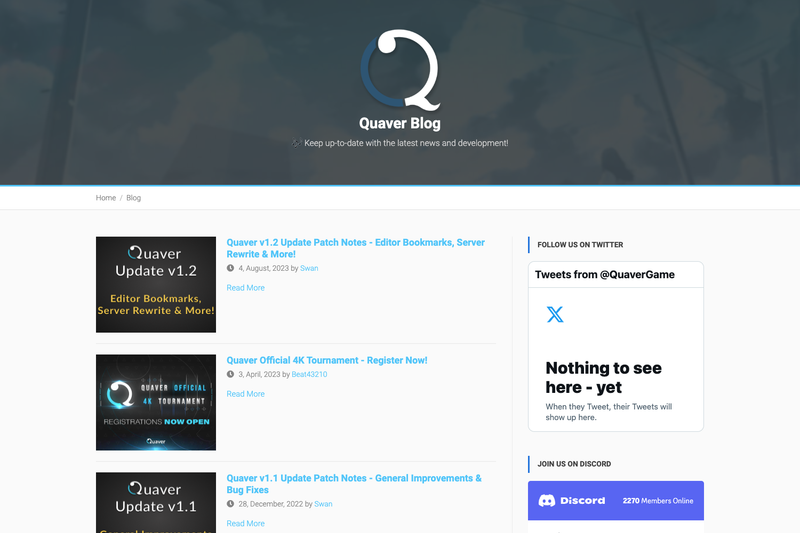Image resolution: width=800 pixels, height=533 pixels.
Task: Click the Quaver Blog title
Action: point(400,123)
